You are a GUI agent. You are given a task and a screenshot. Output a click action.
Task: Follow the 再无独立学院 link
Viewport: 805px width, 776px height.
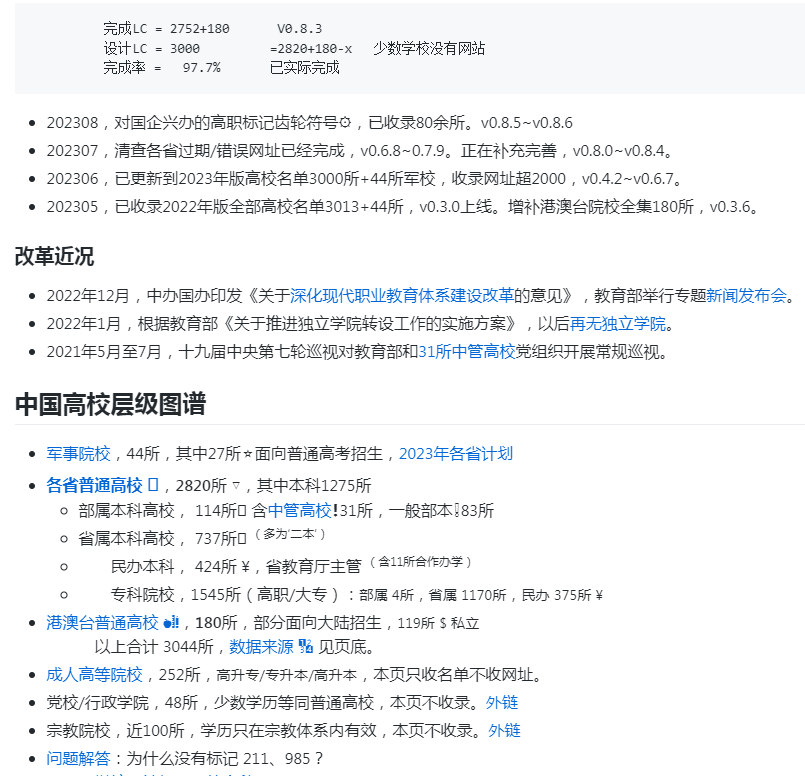click(617, 323)
